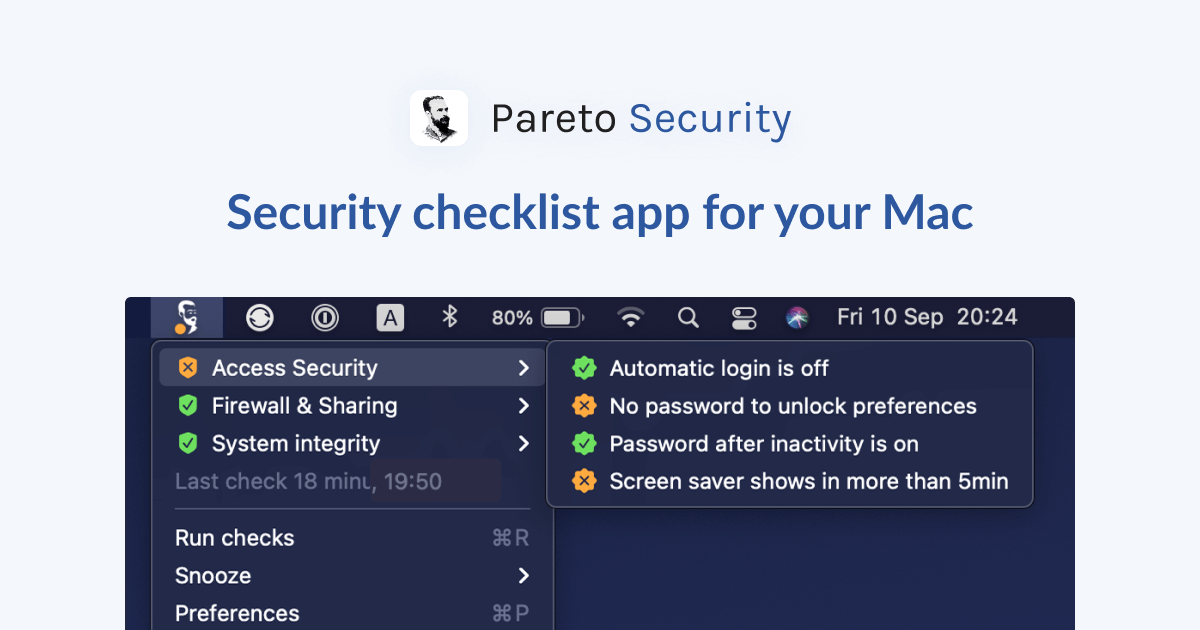Viewport: 1200px width, 630px height.
Task: Click the 80% battery level indicator
Action: coord(535,317)
